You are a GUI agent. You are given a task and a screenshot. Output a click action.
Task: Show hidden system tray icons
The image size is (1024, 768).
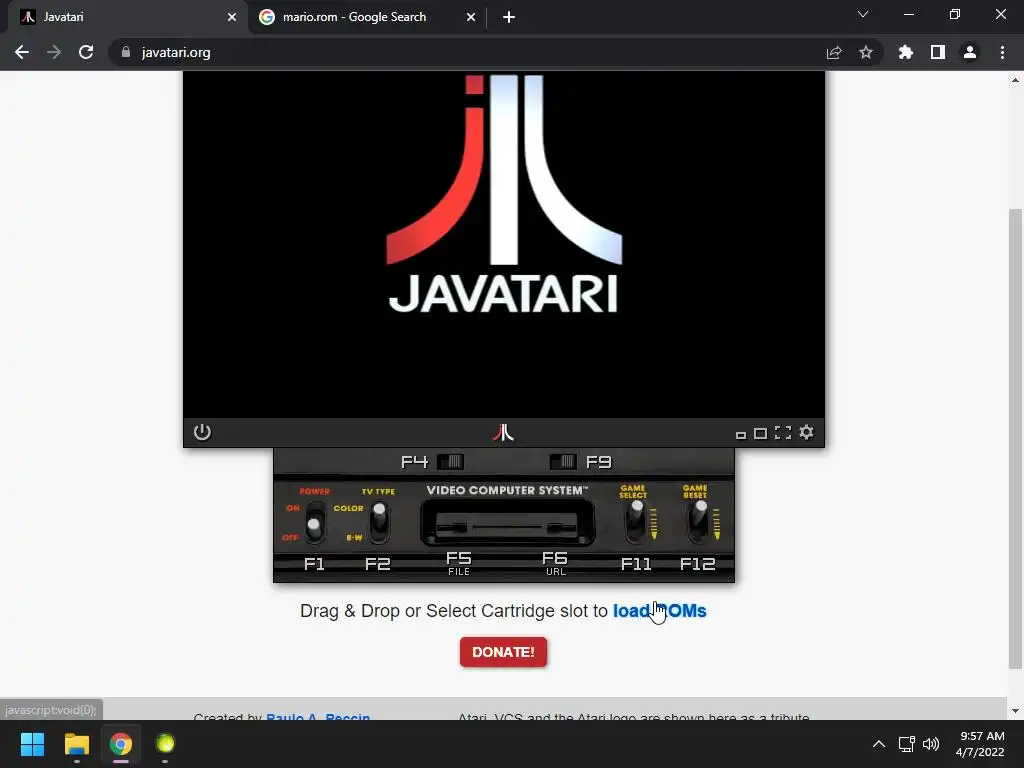(x=879, y=744)
